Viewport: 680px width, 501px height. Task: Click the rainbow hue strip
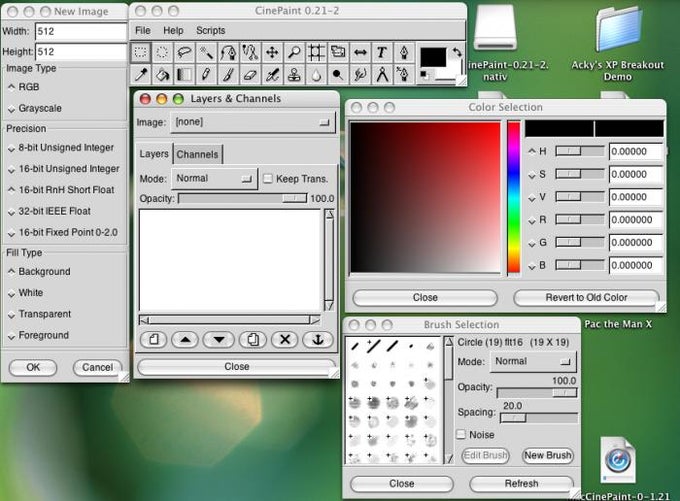click(513, 197)
